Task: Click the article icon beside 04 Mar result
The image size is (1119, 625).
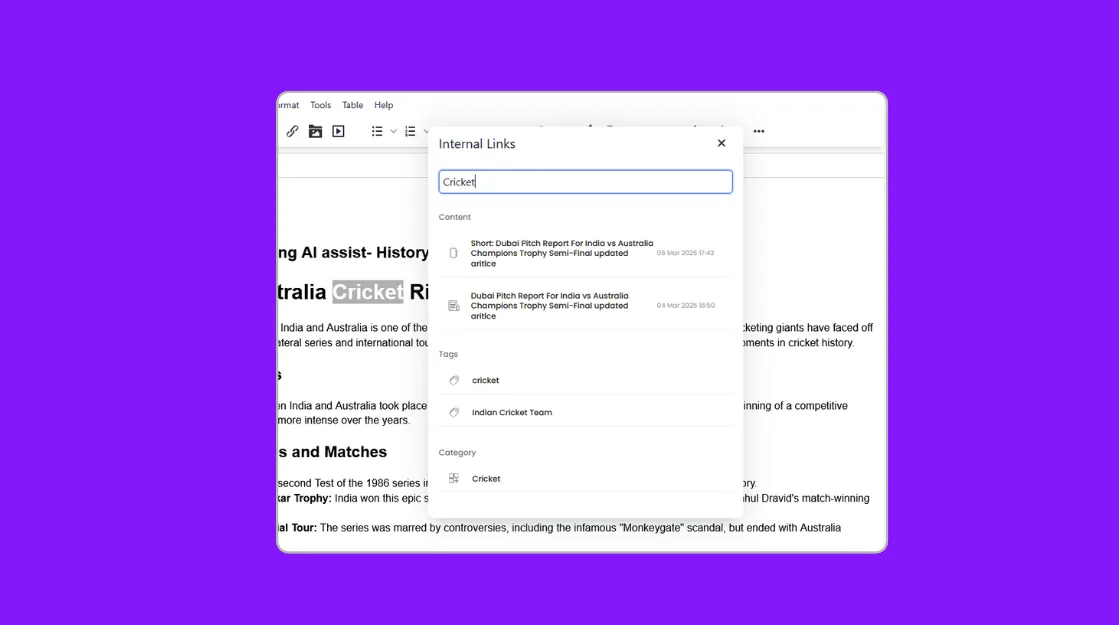Action: [453, 305]
